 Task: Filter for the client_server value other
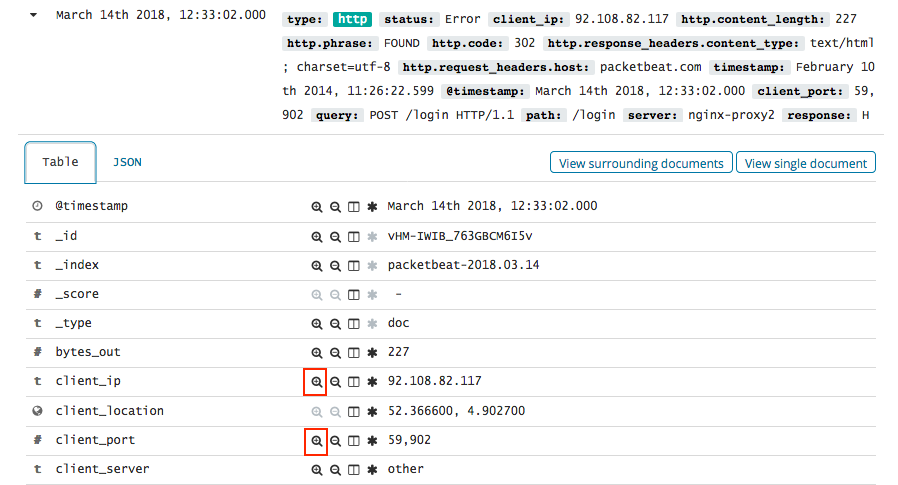(316, 470)
